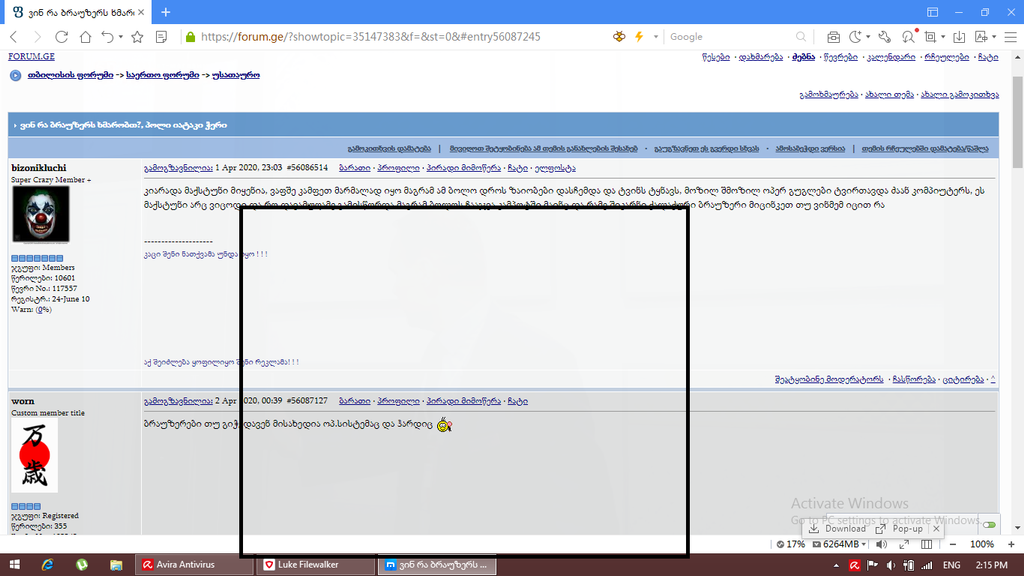Open the toolbox icon in browser toolbar

tap(833, 37)
